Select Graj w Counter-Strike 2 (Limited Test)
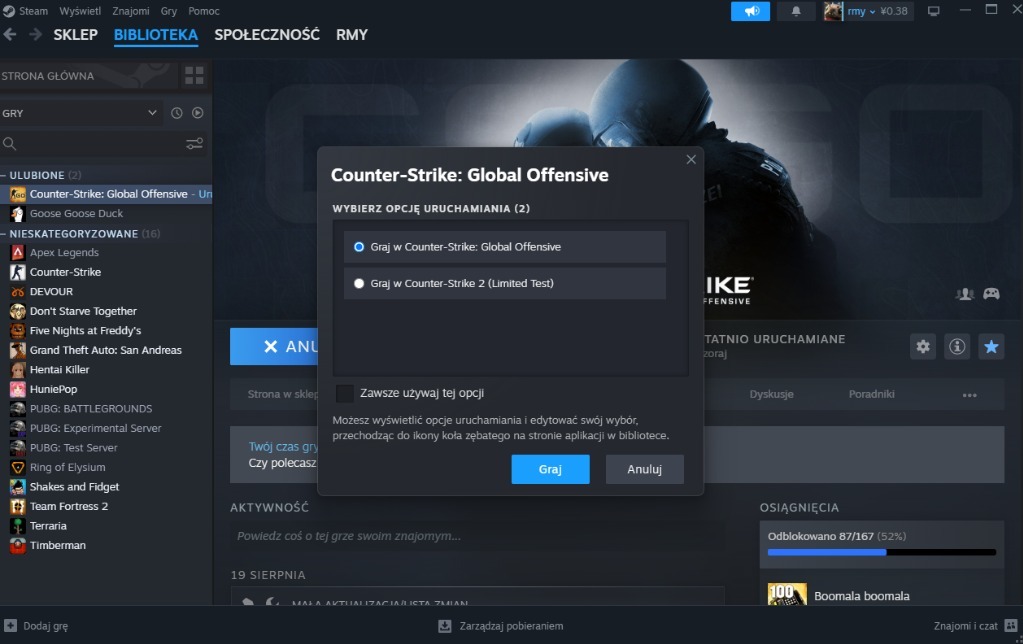Viewport: 1023px width, 644px height. coord(505,283)
